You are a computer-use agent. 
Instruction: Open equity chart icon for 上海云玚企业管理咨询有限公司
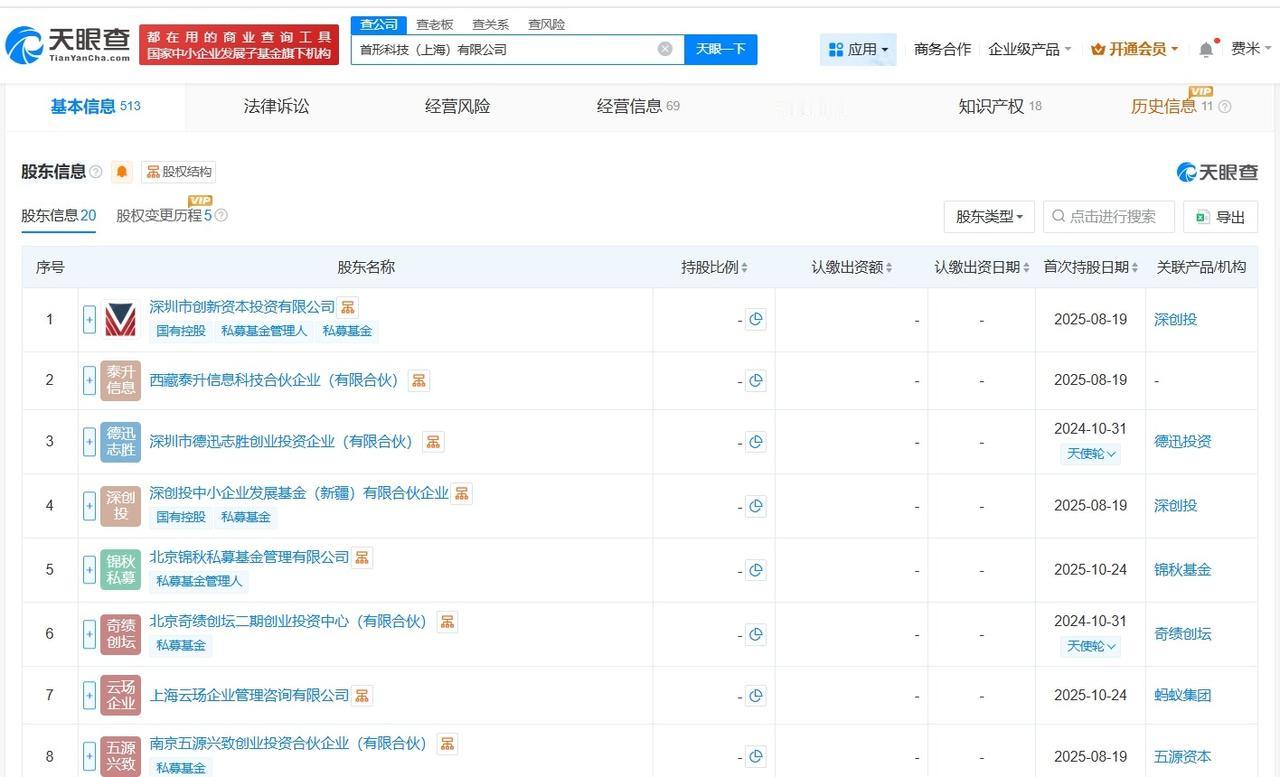[x=362, y=695]
